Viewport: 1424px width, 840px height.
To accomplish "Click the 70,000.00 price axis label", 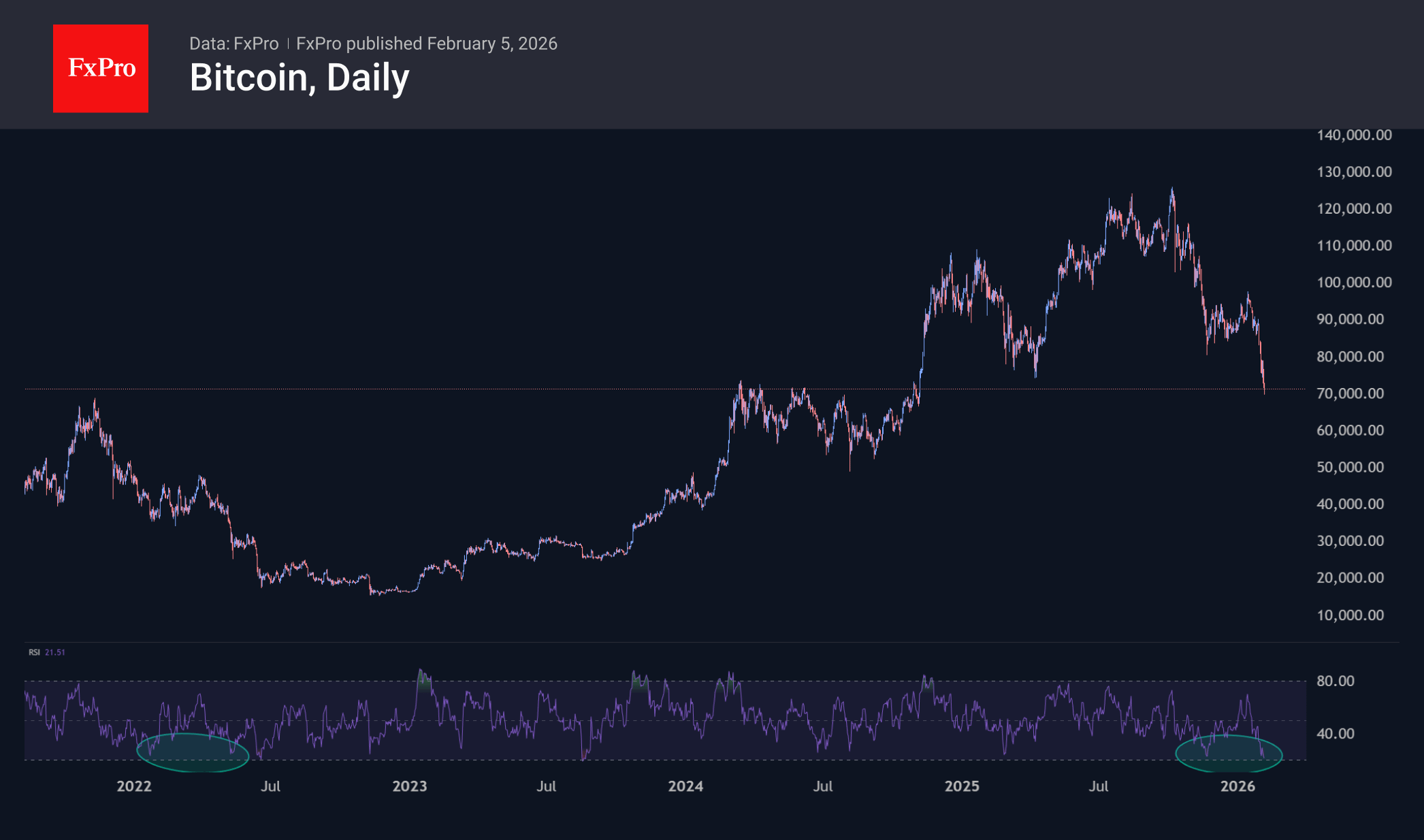I will tap(1350, 393).
